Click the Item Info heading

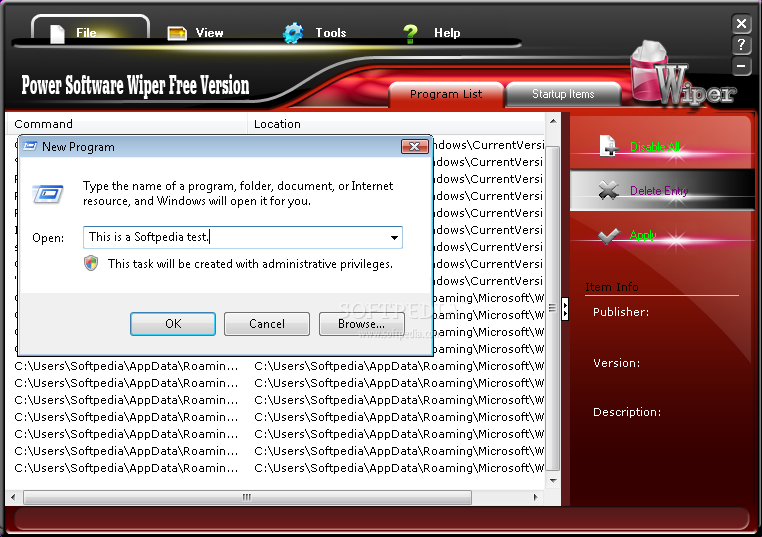612,287
